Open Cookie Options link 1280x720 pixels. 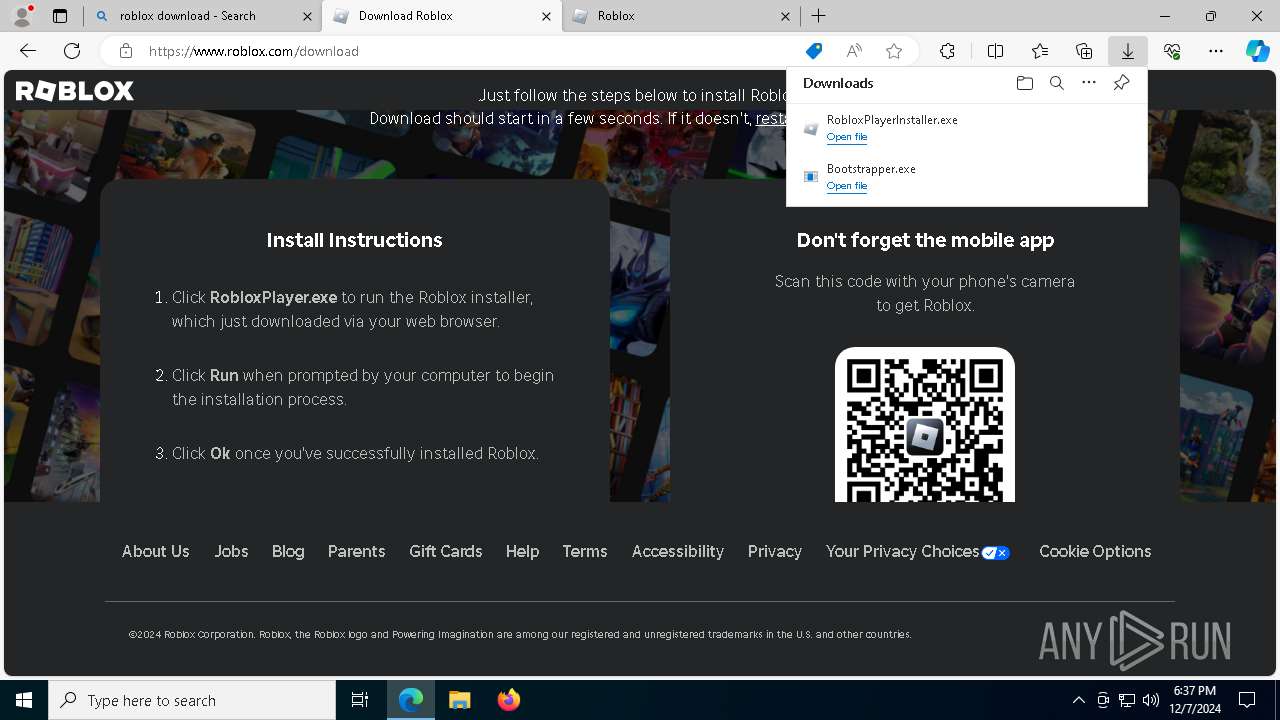click(1095, 551)
